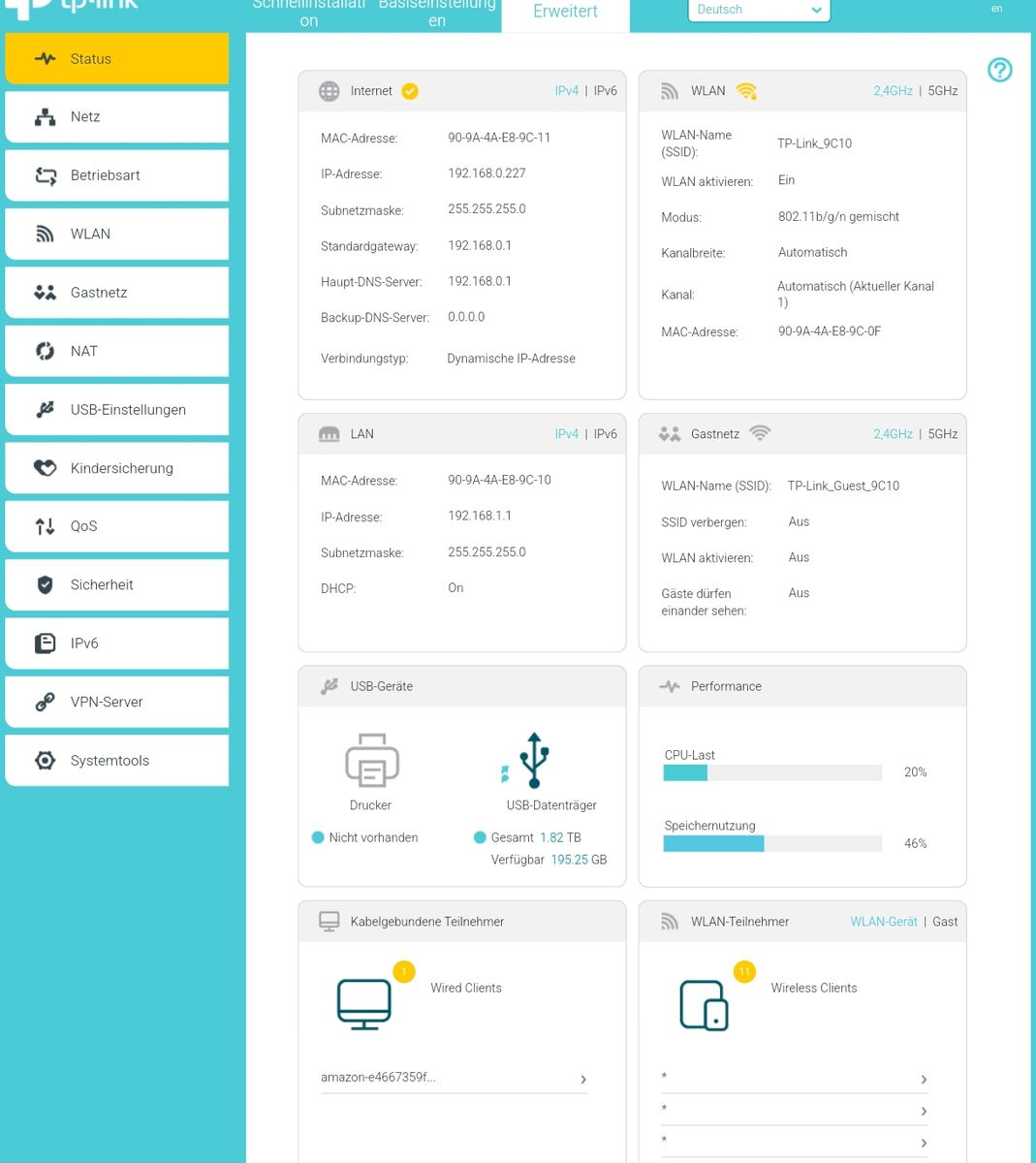The image size is (1036, 1163).
Task: Click the Kindersicherung heart icon
Action: (45, 468)
